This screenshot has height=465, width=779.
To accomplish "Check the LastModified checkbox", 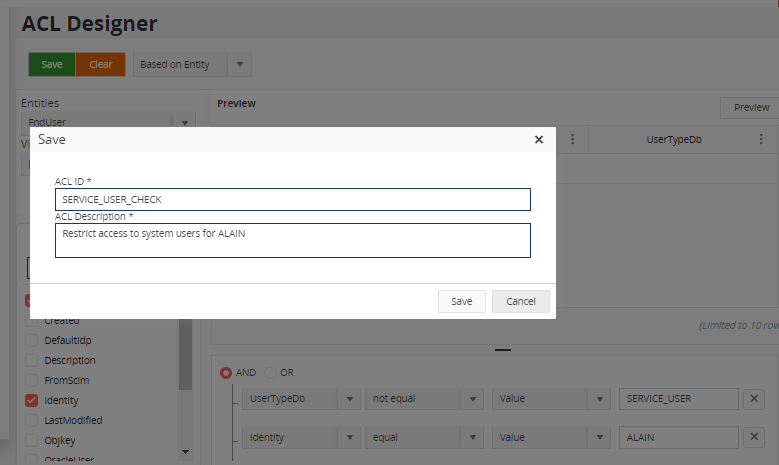I will [x=31, y=420].
